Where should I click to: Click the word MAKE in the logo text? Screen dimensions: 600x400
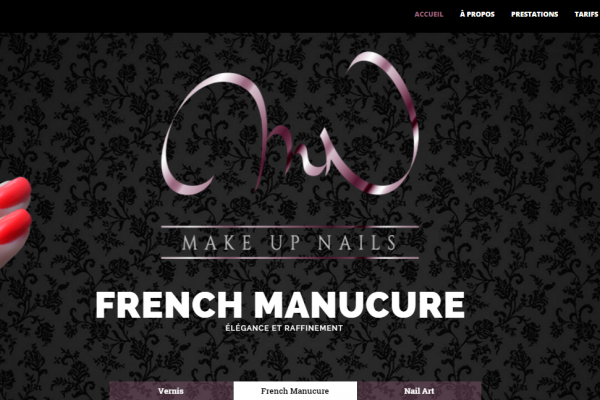click(217, 243)
